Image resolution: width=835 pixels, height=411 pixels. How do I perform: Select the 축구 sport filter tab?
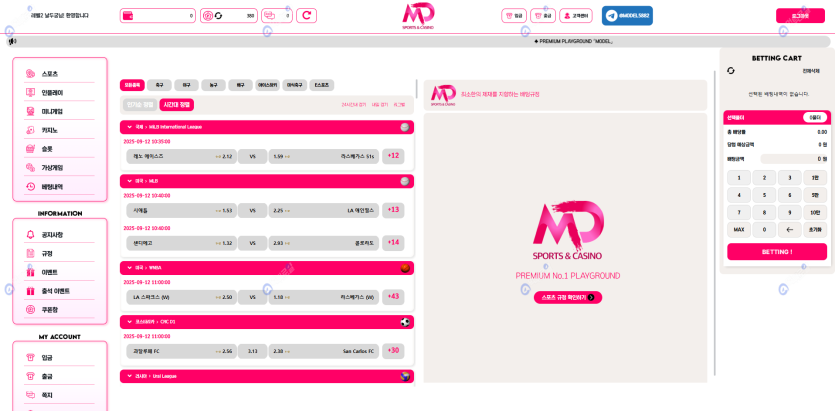pyautogui.click(x=160, y=85)
